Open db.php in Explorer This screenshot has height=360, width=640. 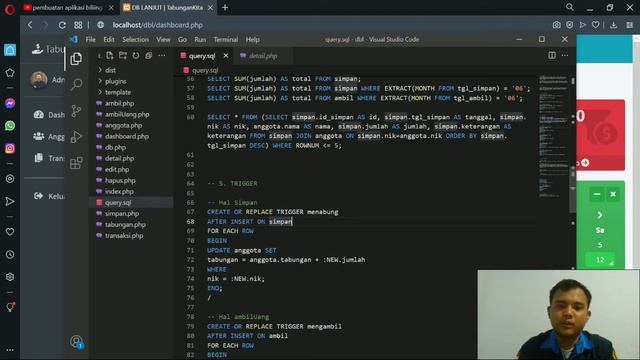(116, 147)
